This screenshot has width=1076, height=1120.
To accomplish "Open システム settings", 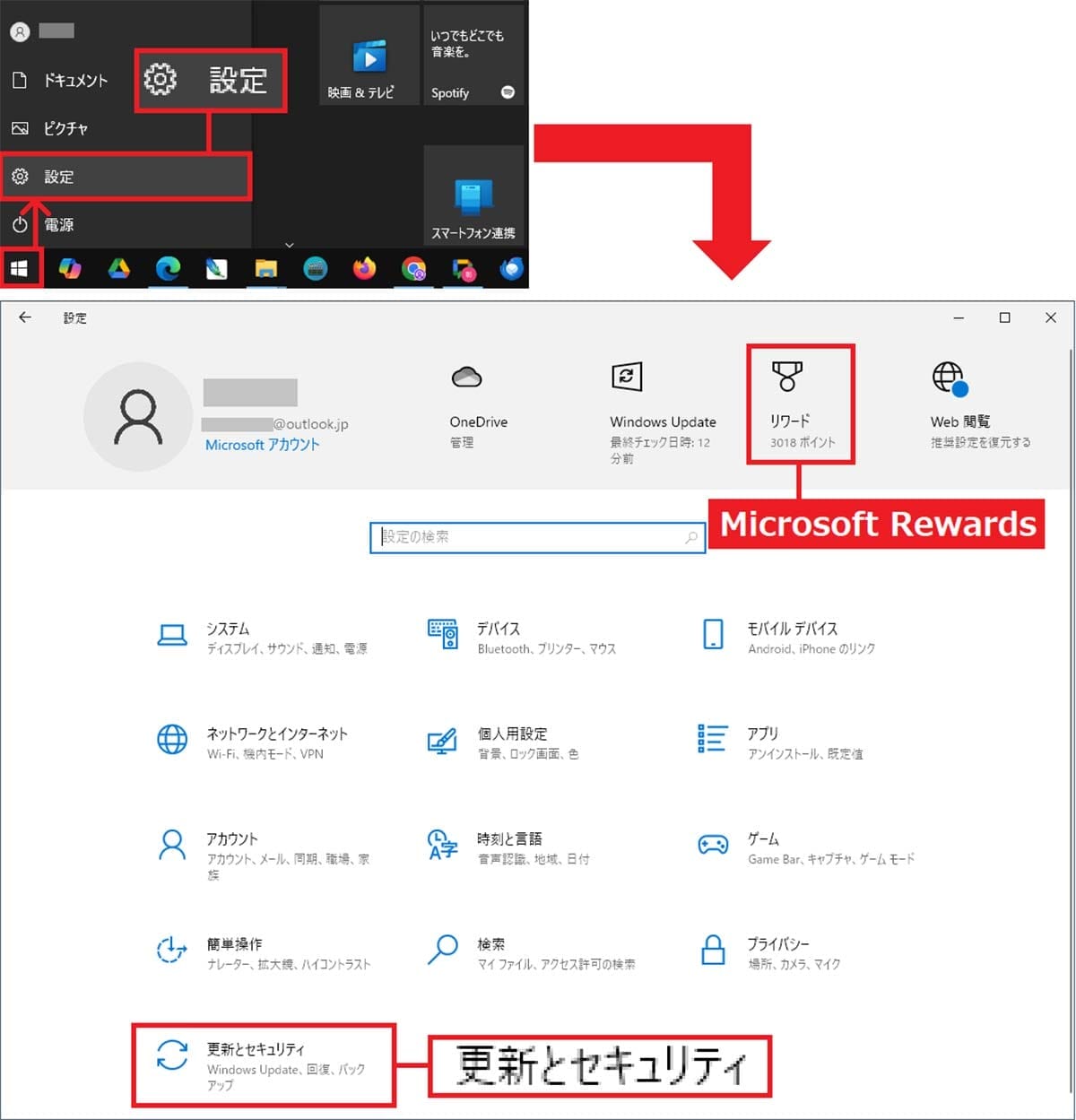I will [264, 637].
